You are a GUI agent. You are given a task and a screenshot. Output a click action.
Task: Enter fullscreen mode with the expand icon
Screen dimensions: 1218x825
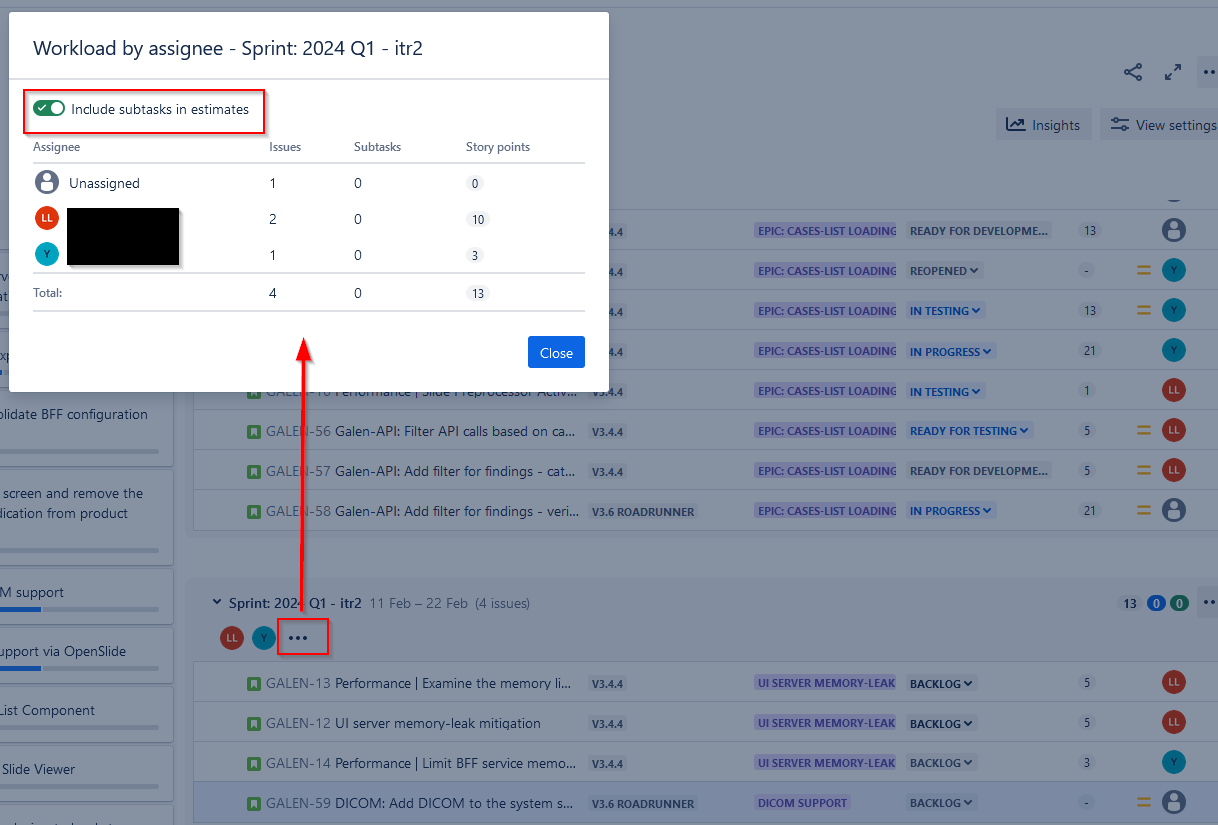coord(1173,72)
